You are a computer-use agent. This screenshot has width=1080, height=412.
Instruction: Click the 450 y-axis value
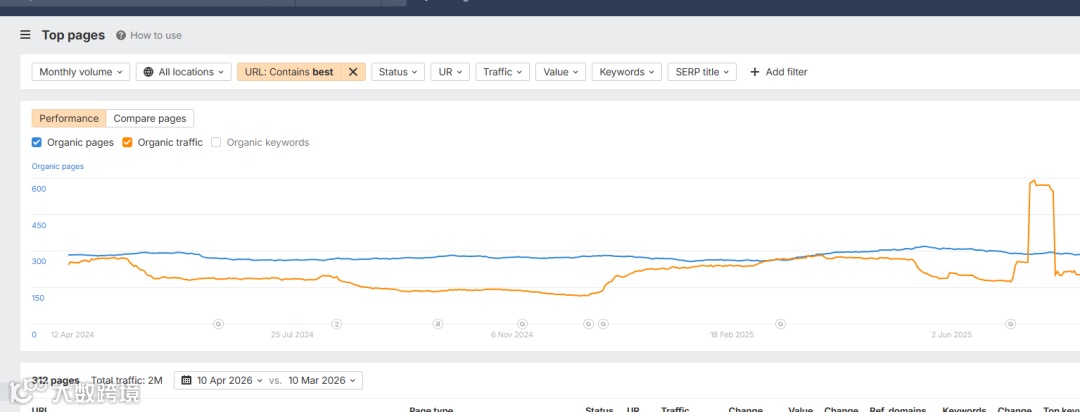point(39,225)
